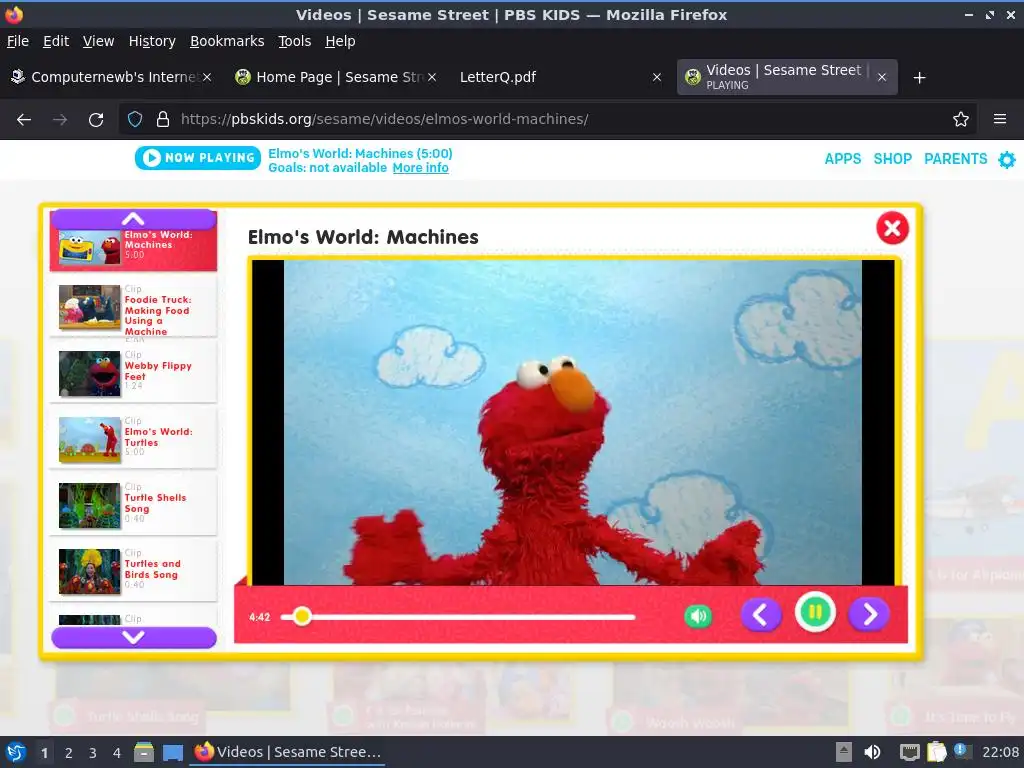The image size is (1024, 768).
Task: Open the More info link
Action: coord(420,168)
